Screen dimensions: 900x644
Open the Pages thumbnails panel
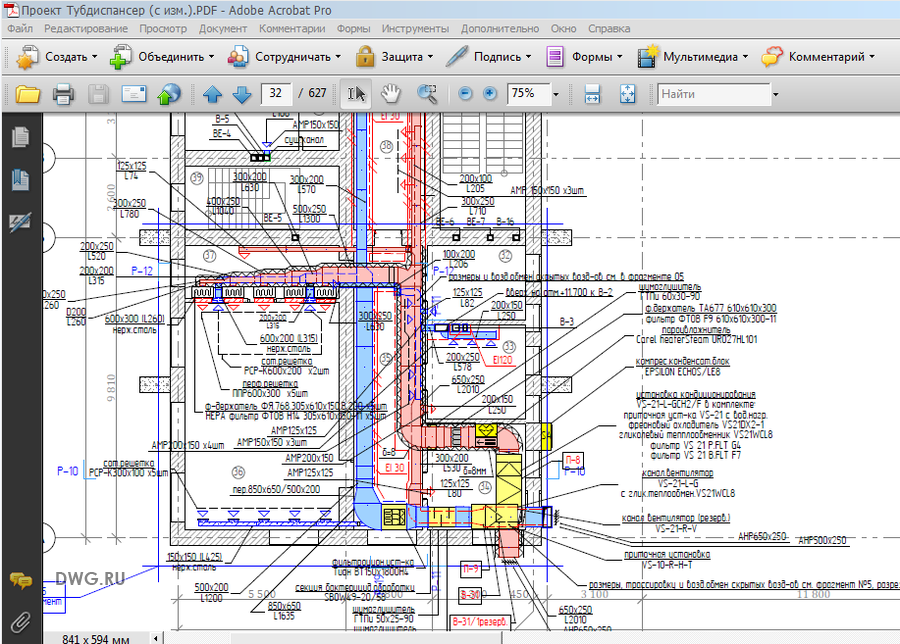(x=19, y=137)
